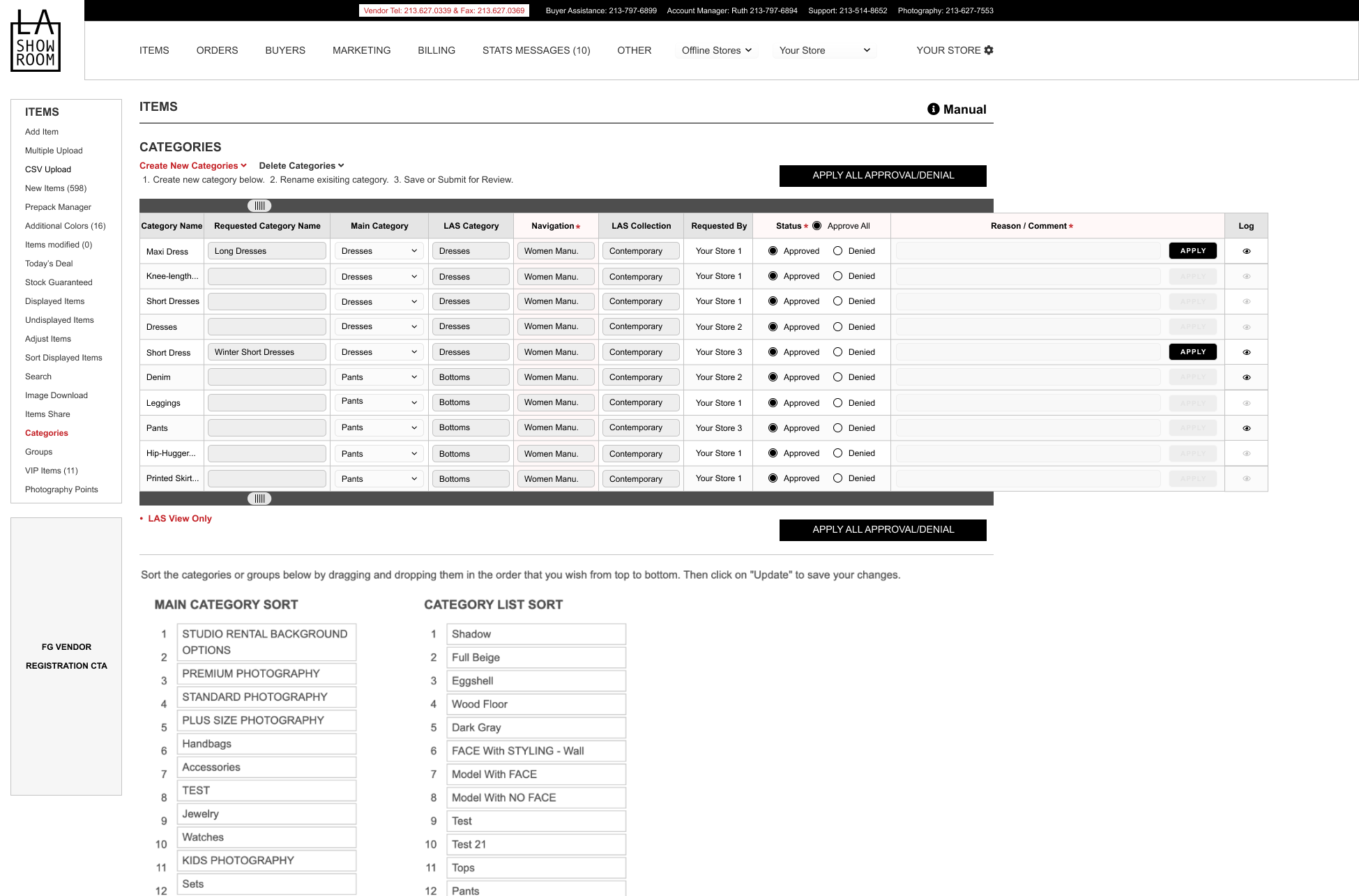This screenshot has width=1359, height=896.
Task: Select the Approve All radio button
Action: [817, 226]
